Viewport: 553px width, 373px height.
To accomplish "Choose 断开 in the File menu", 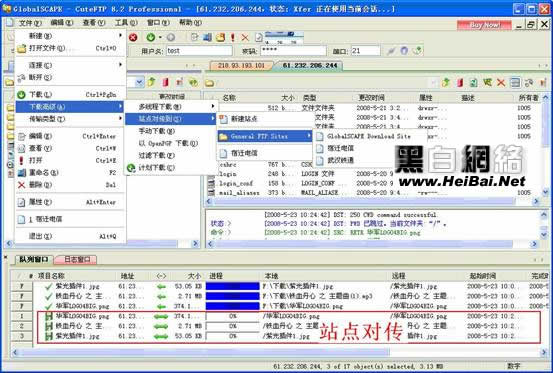I will (70, 77).
